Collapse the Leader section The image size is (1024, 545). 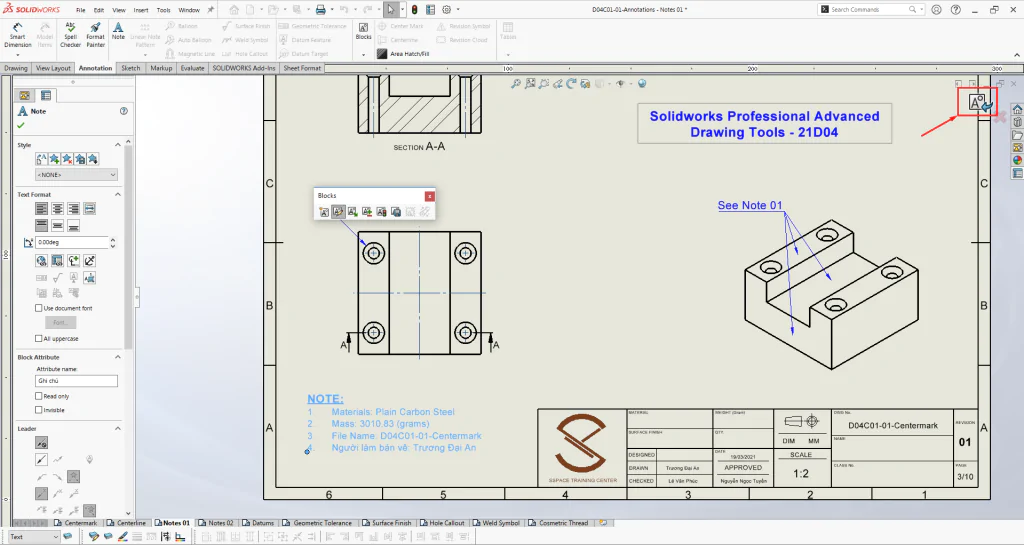coord(118,429)
